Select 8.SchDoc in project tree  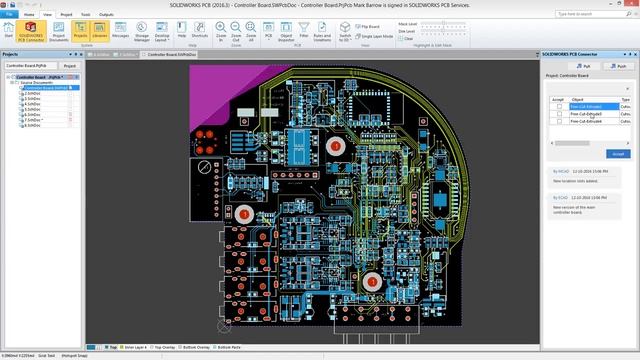click(x=31, y=125)
